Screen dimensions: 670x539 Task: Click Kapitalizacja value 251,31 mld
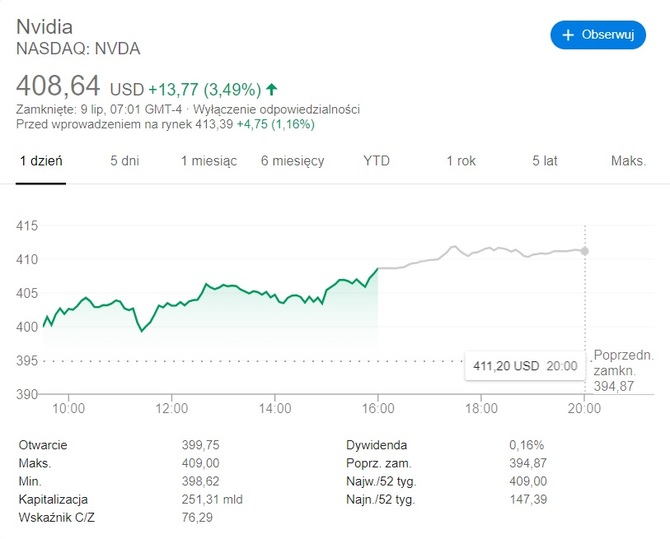point(212,499)
